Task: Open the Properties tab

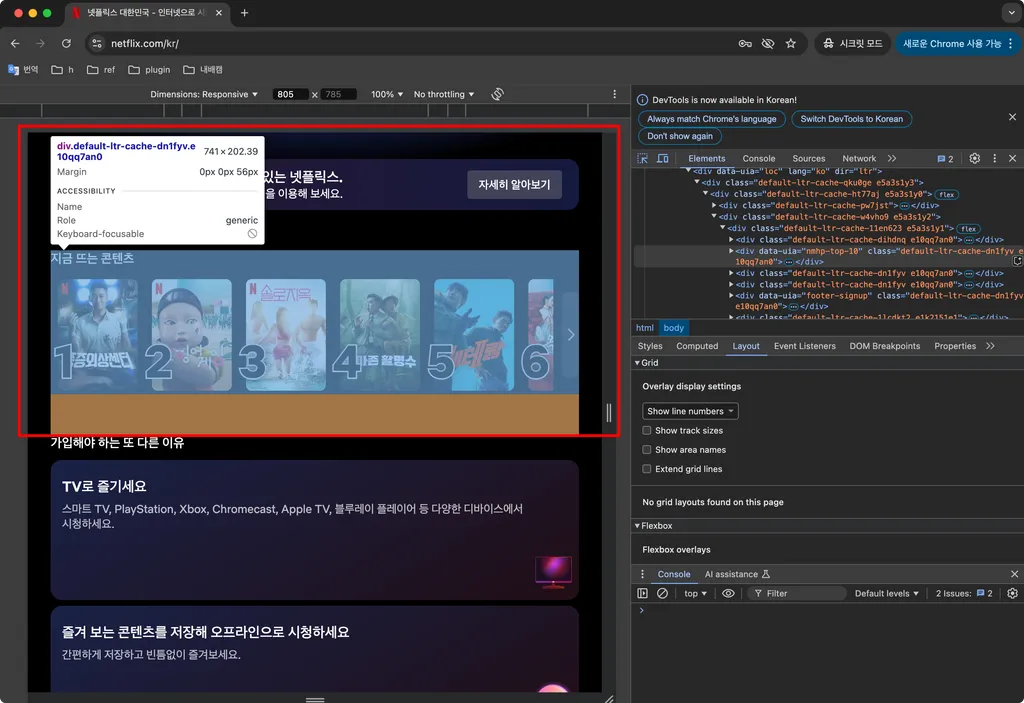Action: point(955,346)
